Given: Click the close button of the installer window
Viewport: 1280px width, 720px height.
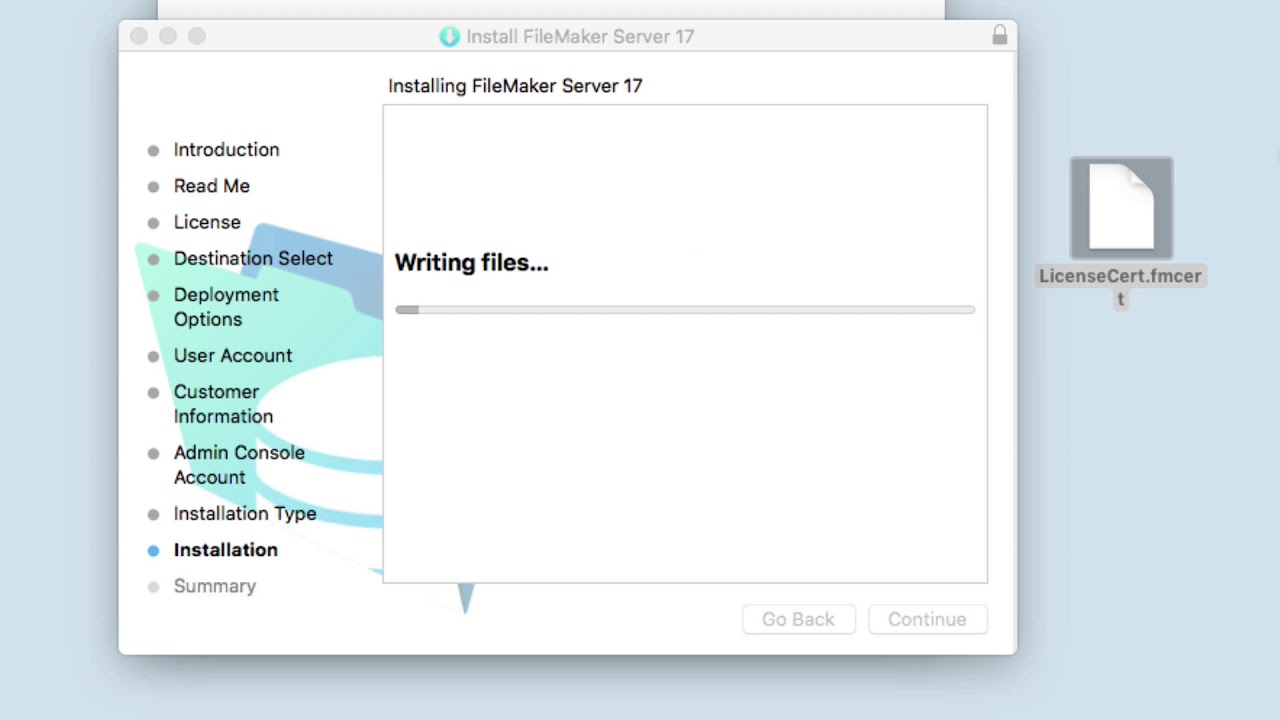Looking at the screenshot, I should pyautogui.click(x=139, y=36).
